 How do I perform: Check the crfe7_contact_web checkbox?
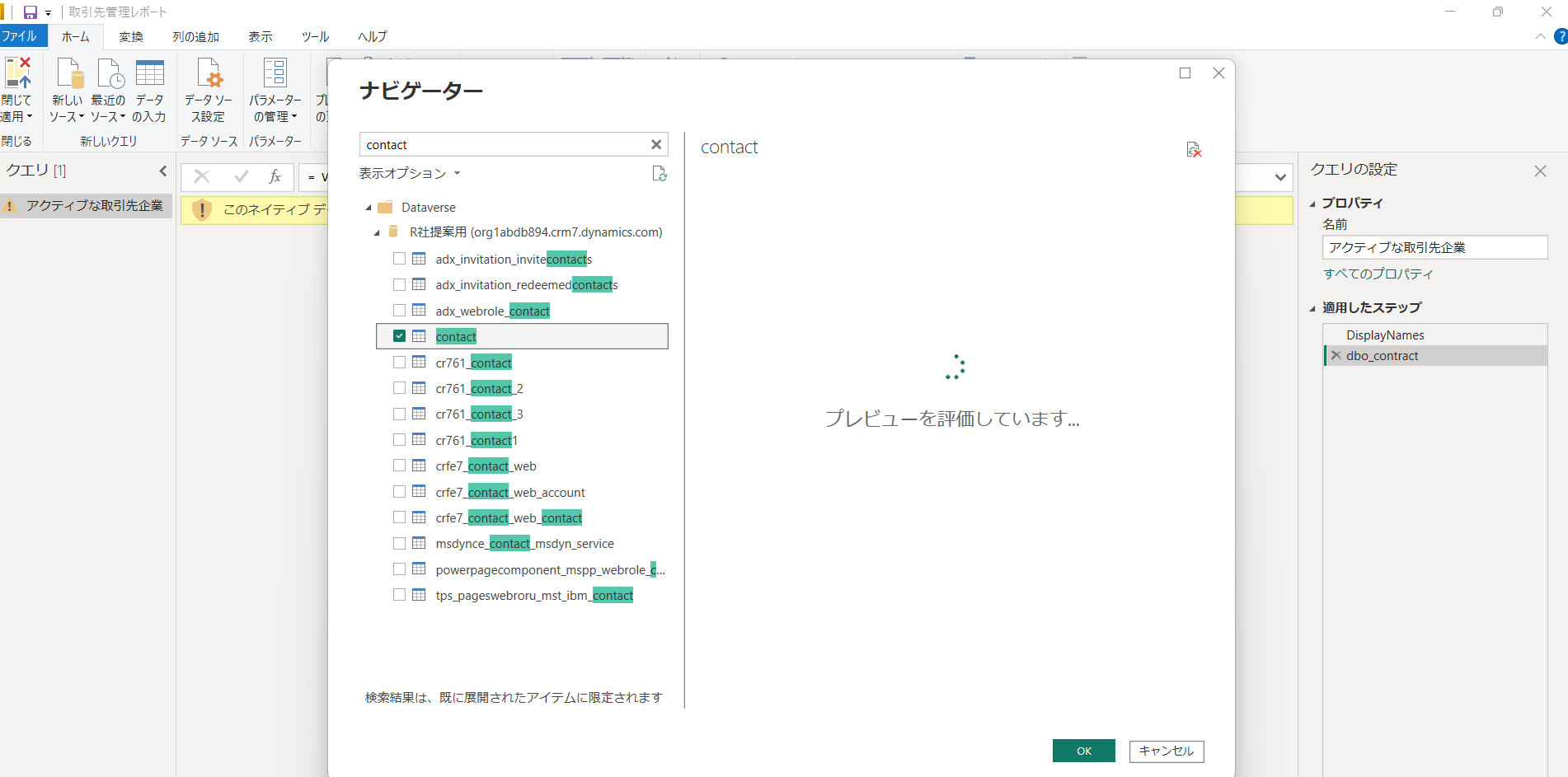(399, 466)
